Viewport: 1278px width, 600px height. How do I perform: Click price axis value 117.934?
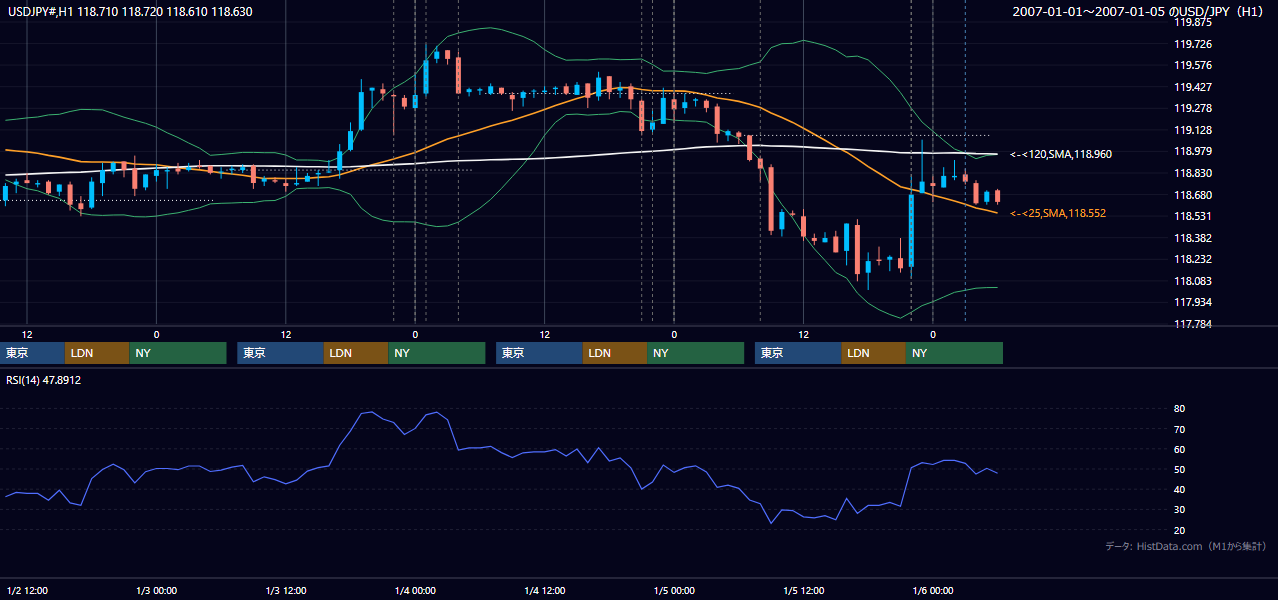coord(1193,302)
